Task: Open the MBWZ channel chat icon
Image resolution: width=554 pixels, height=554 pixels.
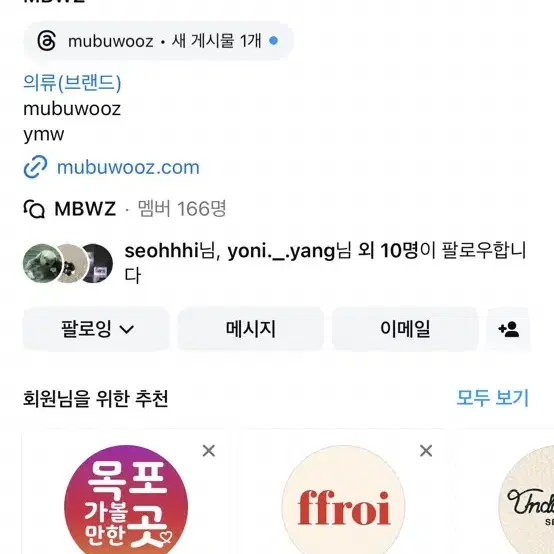Action: (34, 209)
